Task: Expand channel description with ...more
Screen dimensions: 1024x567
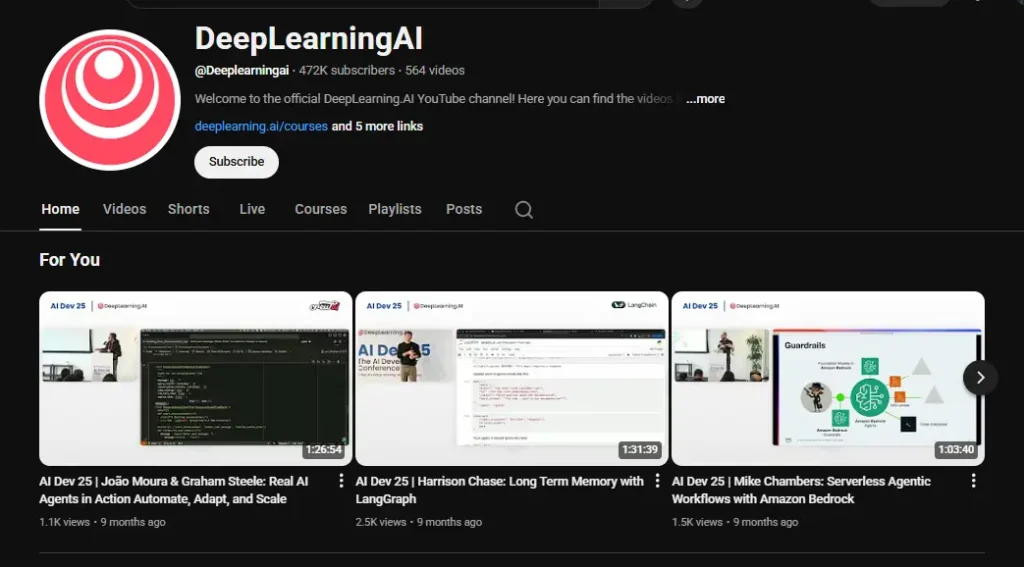Action: point(705,99)
